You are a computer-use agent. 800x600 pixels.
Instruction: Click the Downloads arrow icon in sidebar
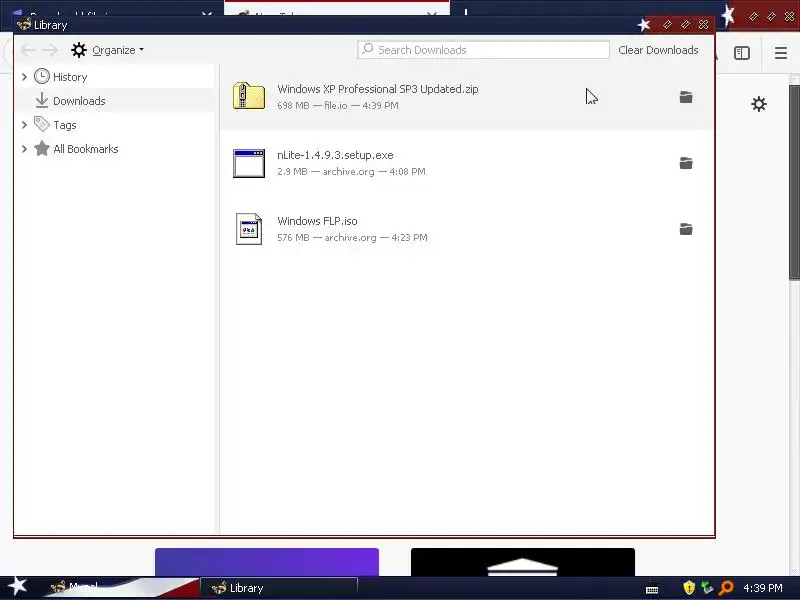click(x=42, y=101)
